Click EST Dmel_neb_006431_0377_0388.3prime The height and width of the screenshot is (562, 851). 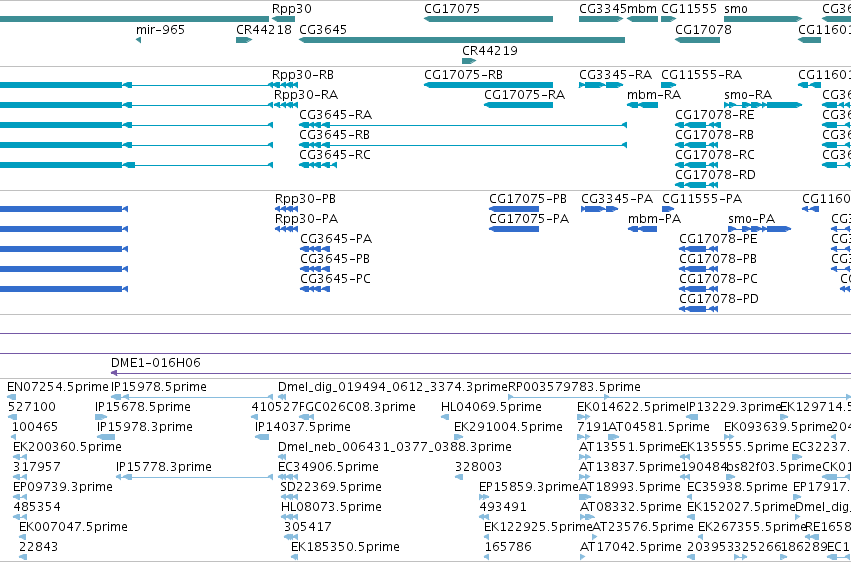395,448
